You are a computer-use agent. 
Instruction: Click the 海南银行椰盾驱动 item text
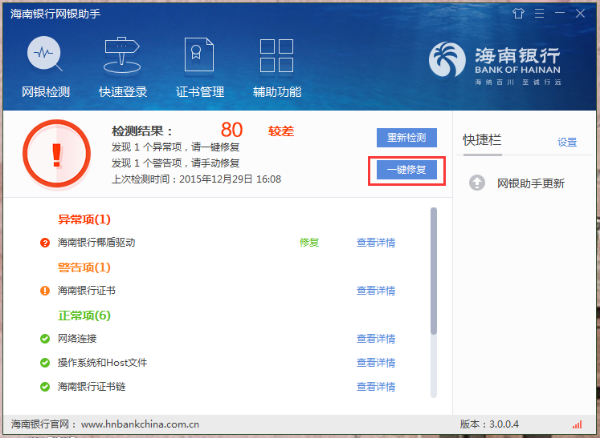tap(96, 243)
